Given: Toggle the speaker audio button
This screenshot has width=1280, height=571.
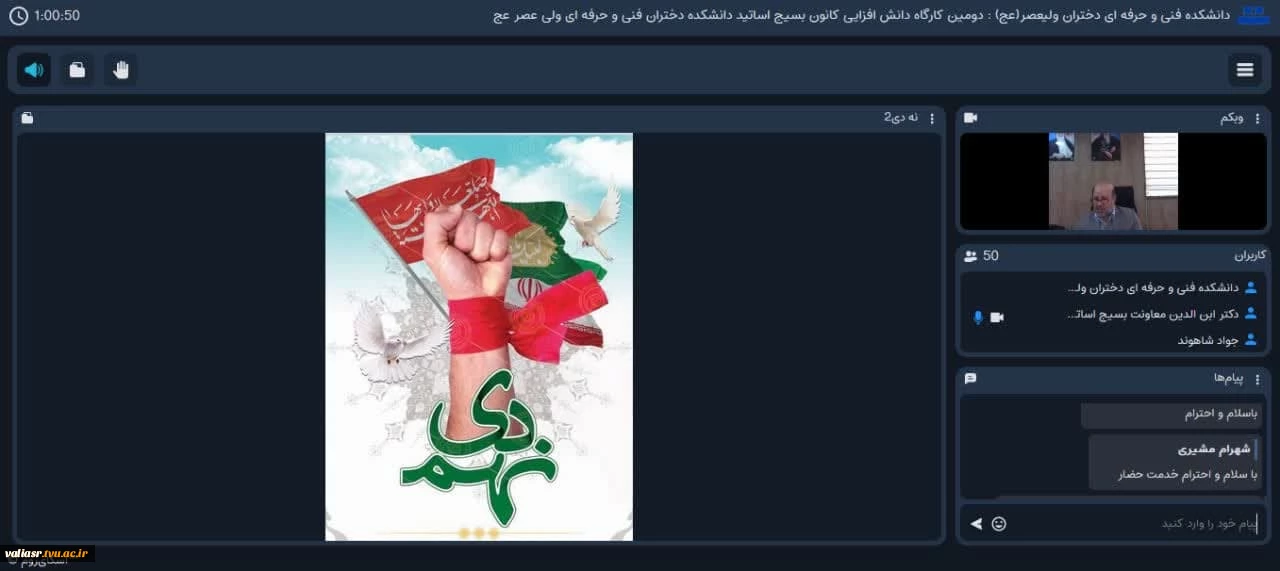Looking at the screenshot, I should 34,70.
